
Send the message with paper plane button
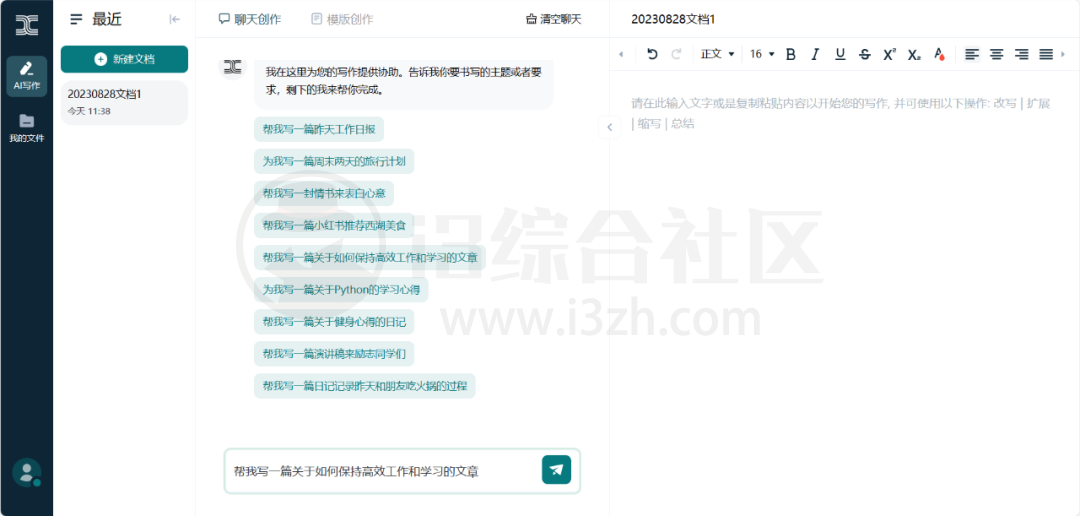(x=557, y=470)
